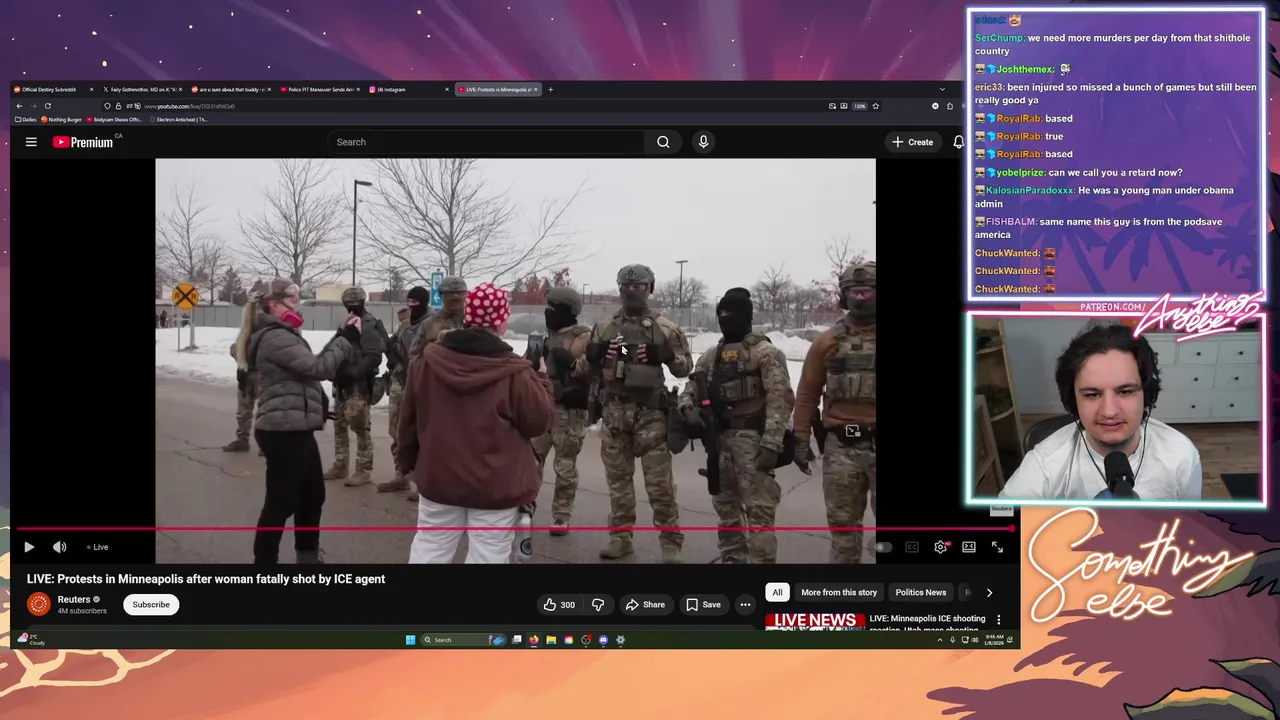Expand hidden system tray icons
Viewport: 1280px width, 720px height.
[940, 640]
